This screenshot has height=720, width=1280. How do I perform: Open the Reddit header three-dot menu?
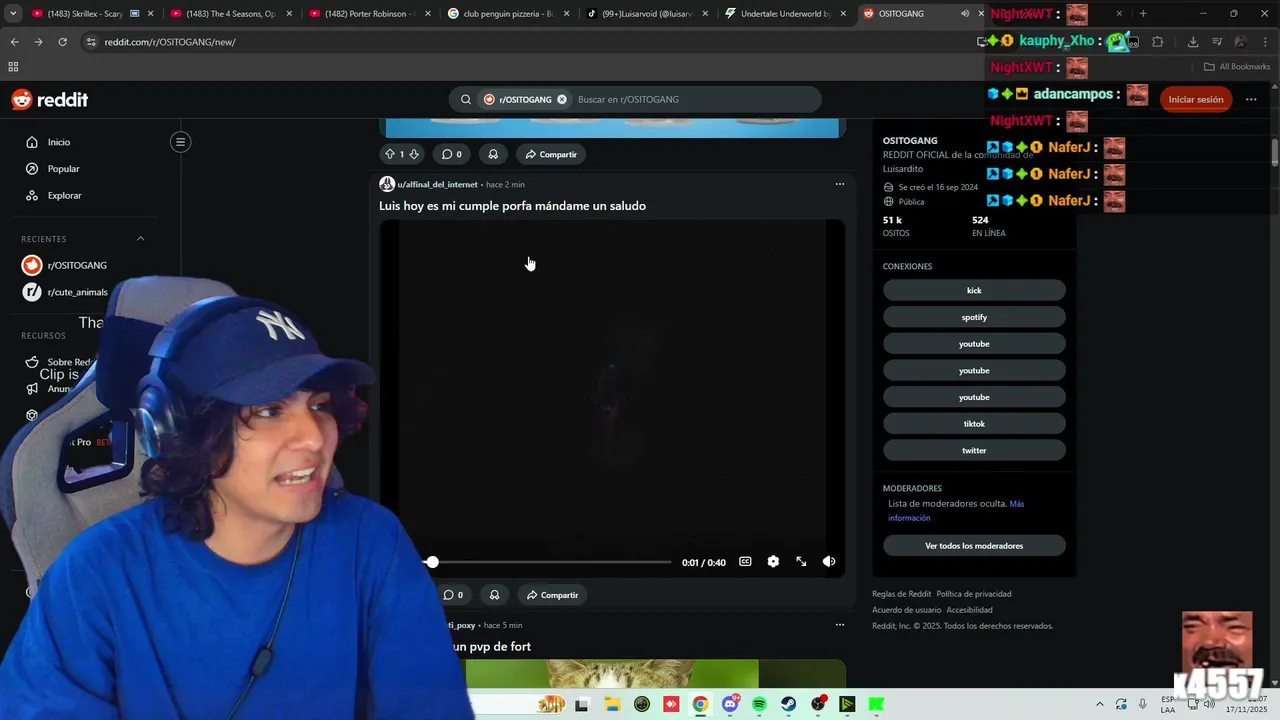(1251, 99)
